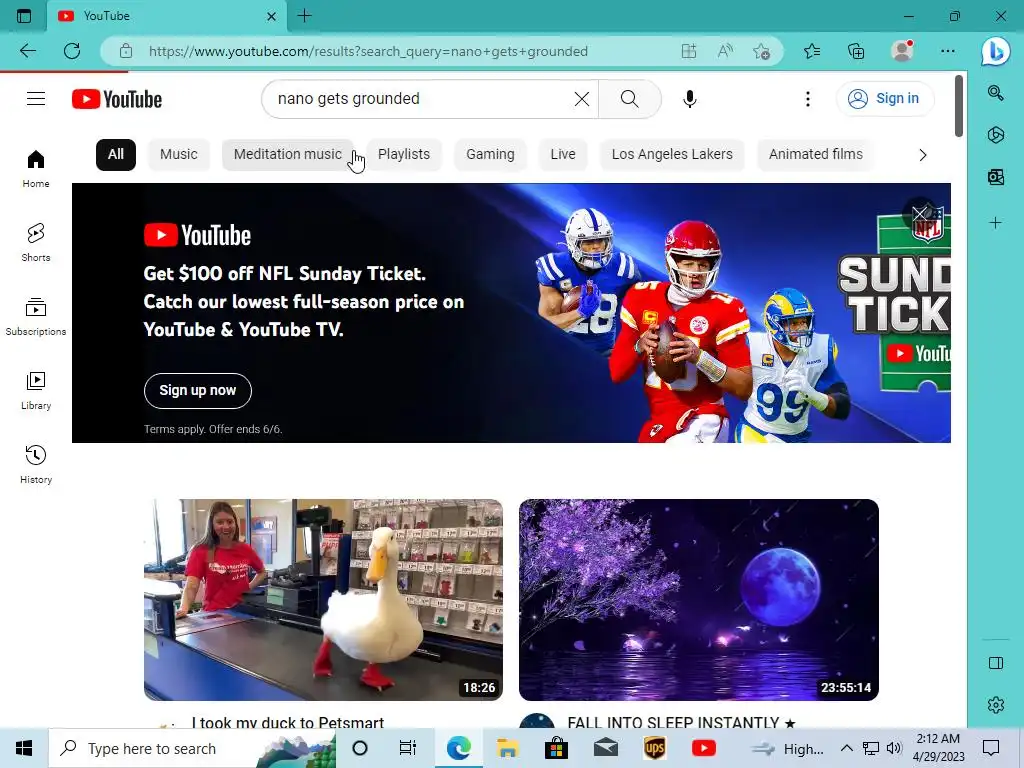Viewport: 1024px width, 768px height.
Task: Select the Live filter chip
Action: pos(562,155)
